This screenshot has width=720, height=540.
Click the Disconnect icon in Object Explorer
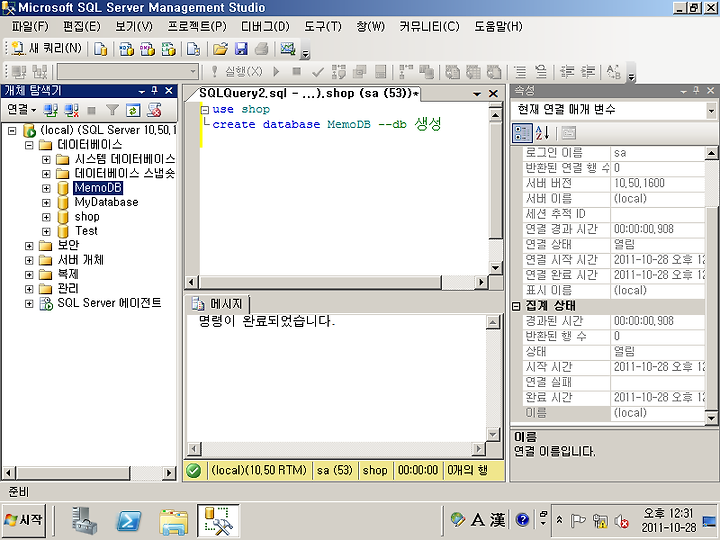tap(71, 110)
